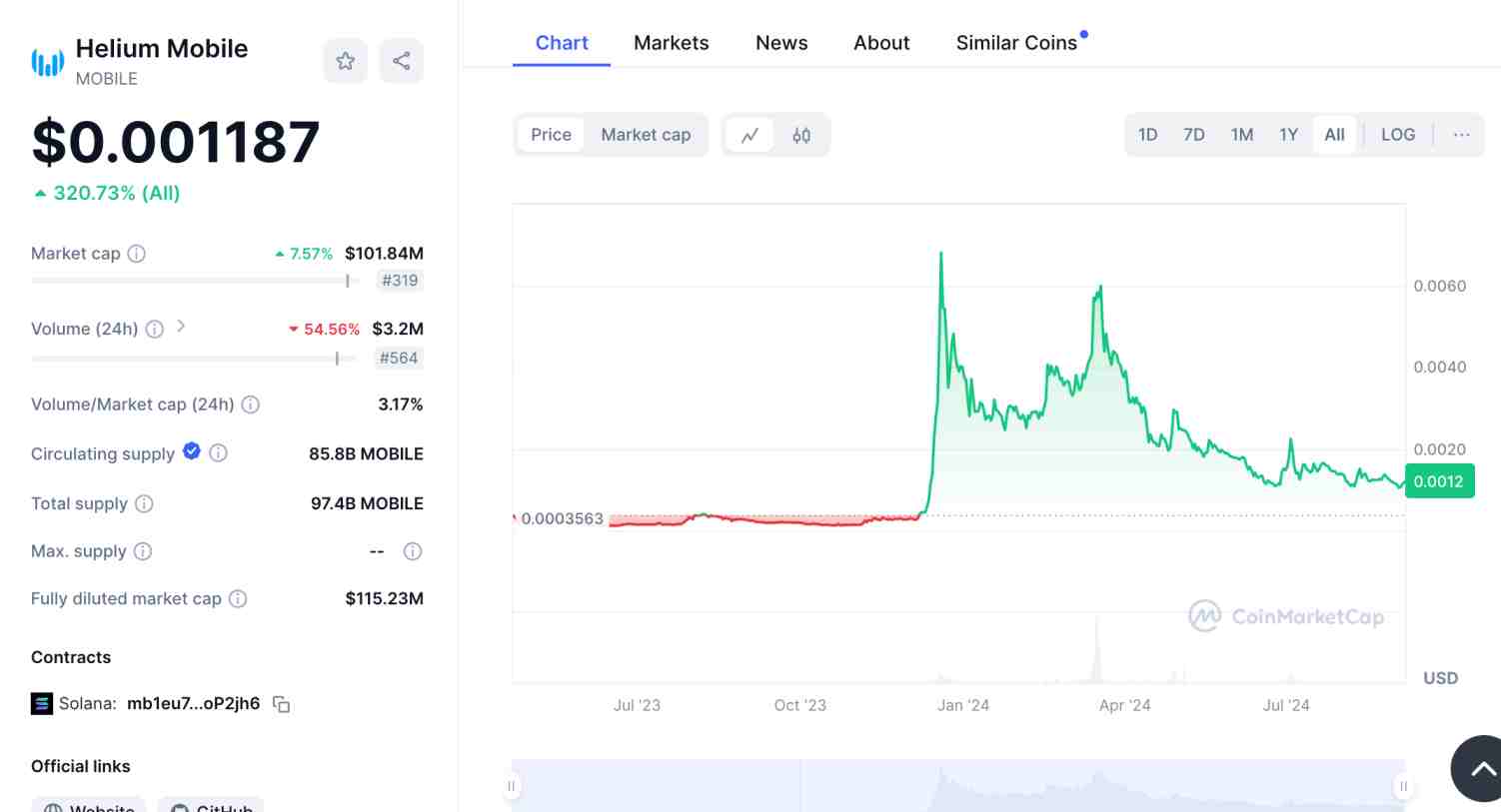
Task: Click the Solana logo icon
Action: click(x=42, y=704)
